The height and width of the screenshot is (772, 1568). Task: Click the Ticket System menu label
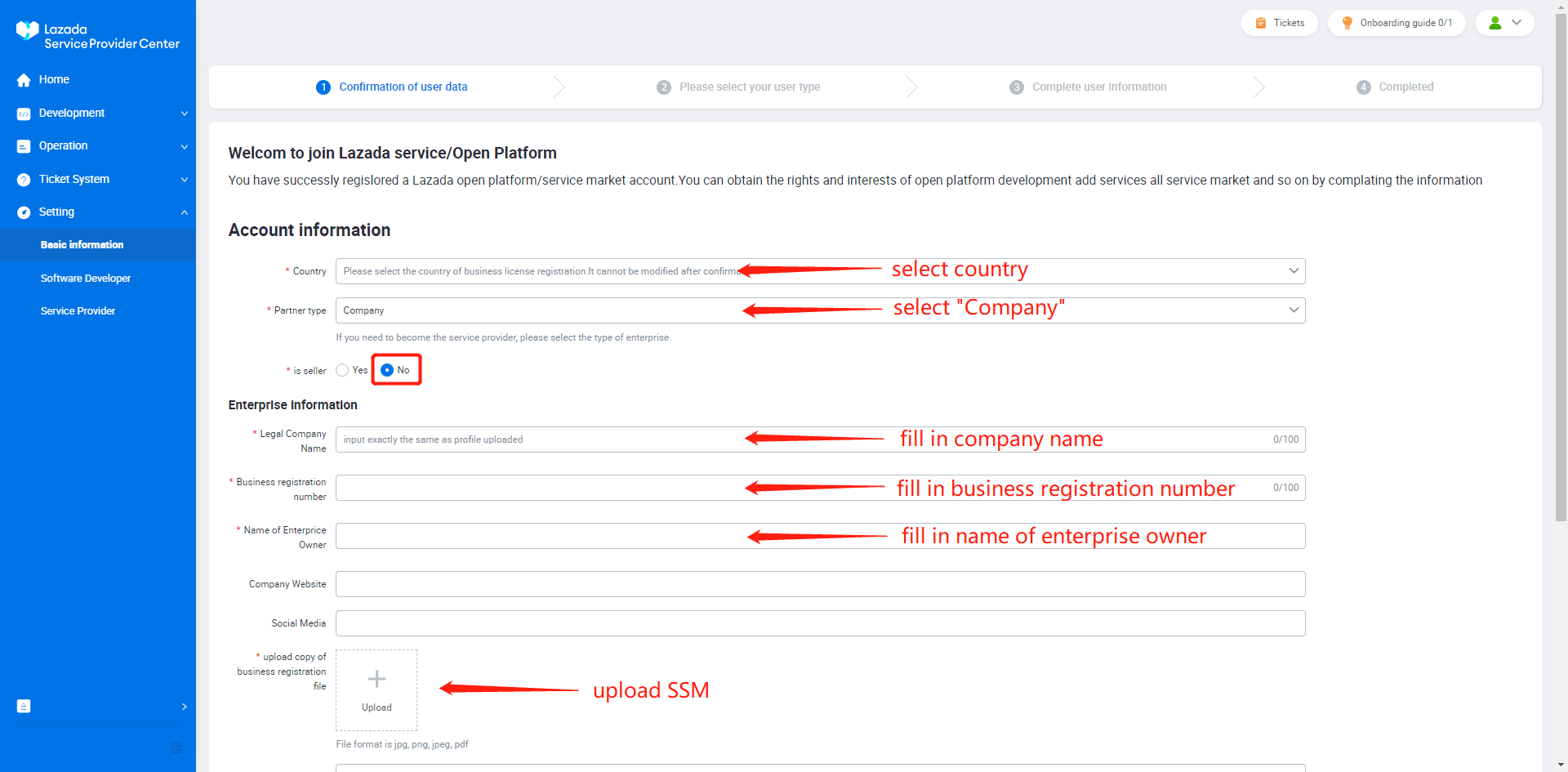(x=74, y=180)
